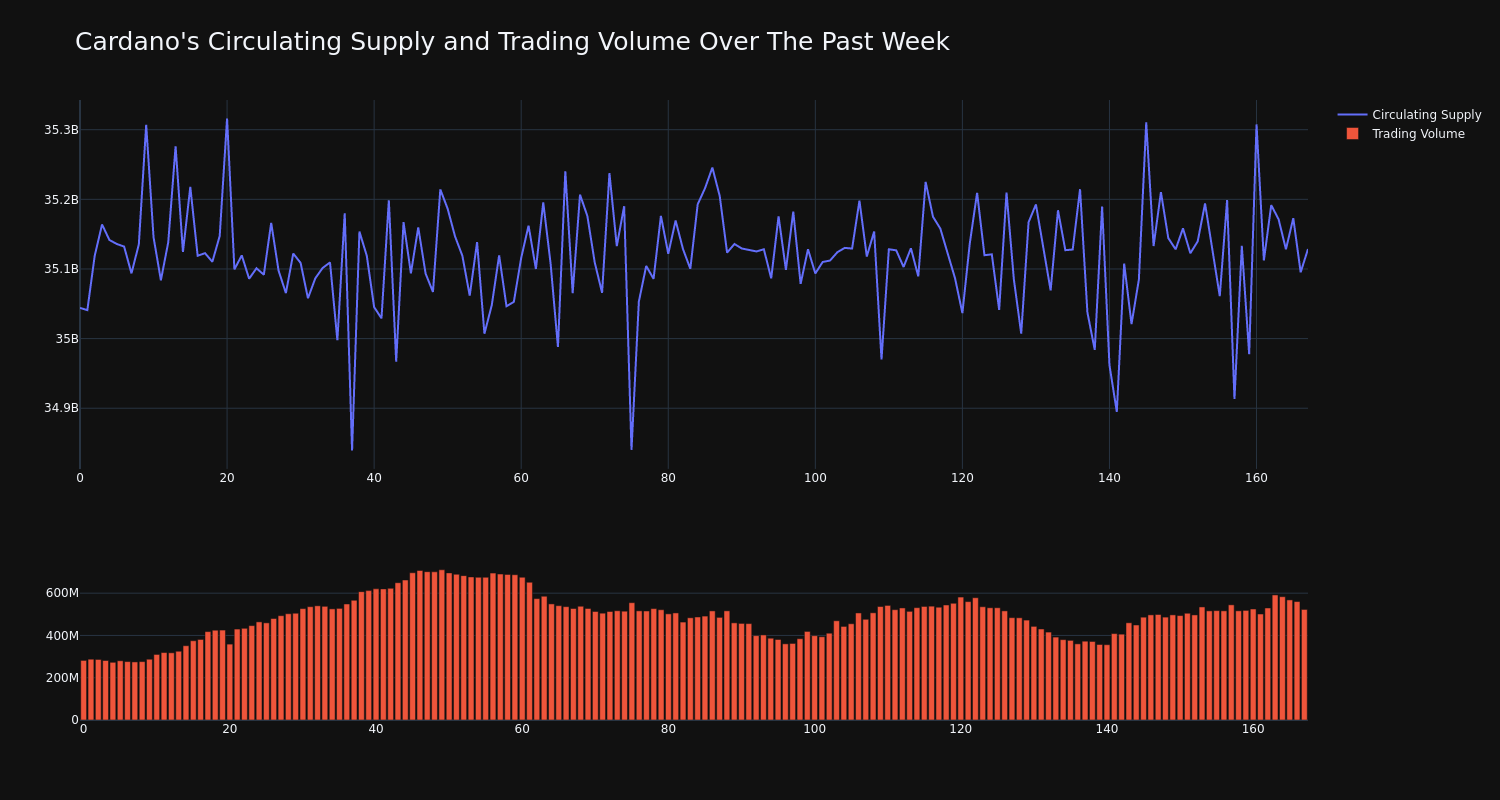The width and height of the screenshot is (1500, 800).
Task: Select the 35.3B y-axis label
Action: 61,130
